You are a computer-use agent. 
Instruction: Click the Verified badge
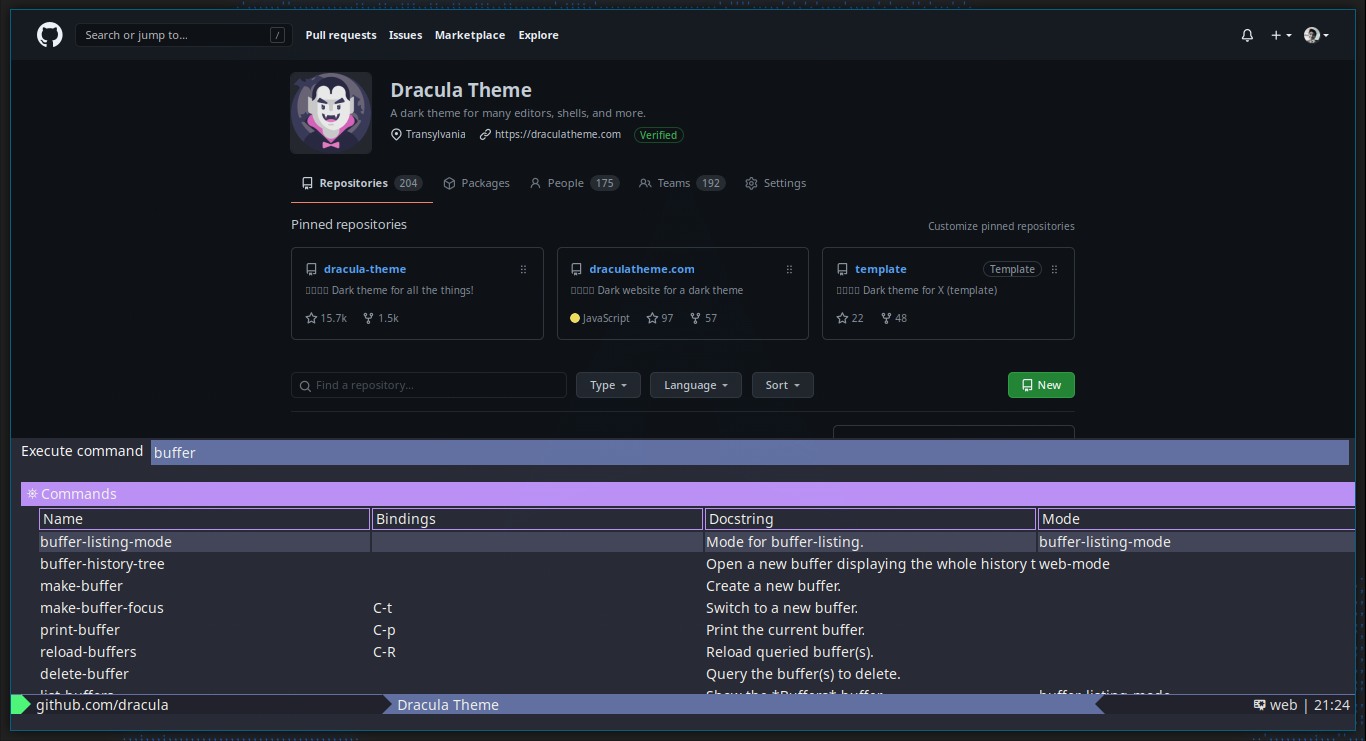(x=659, y=135)
